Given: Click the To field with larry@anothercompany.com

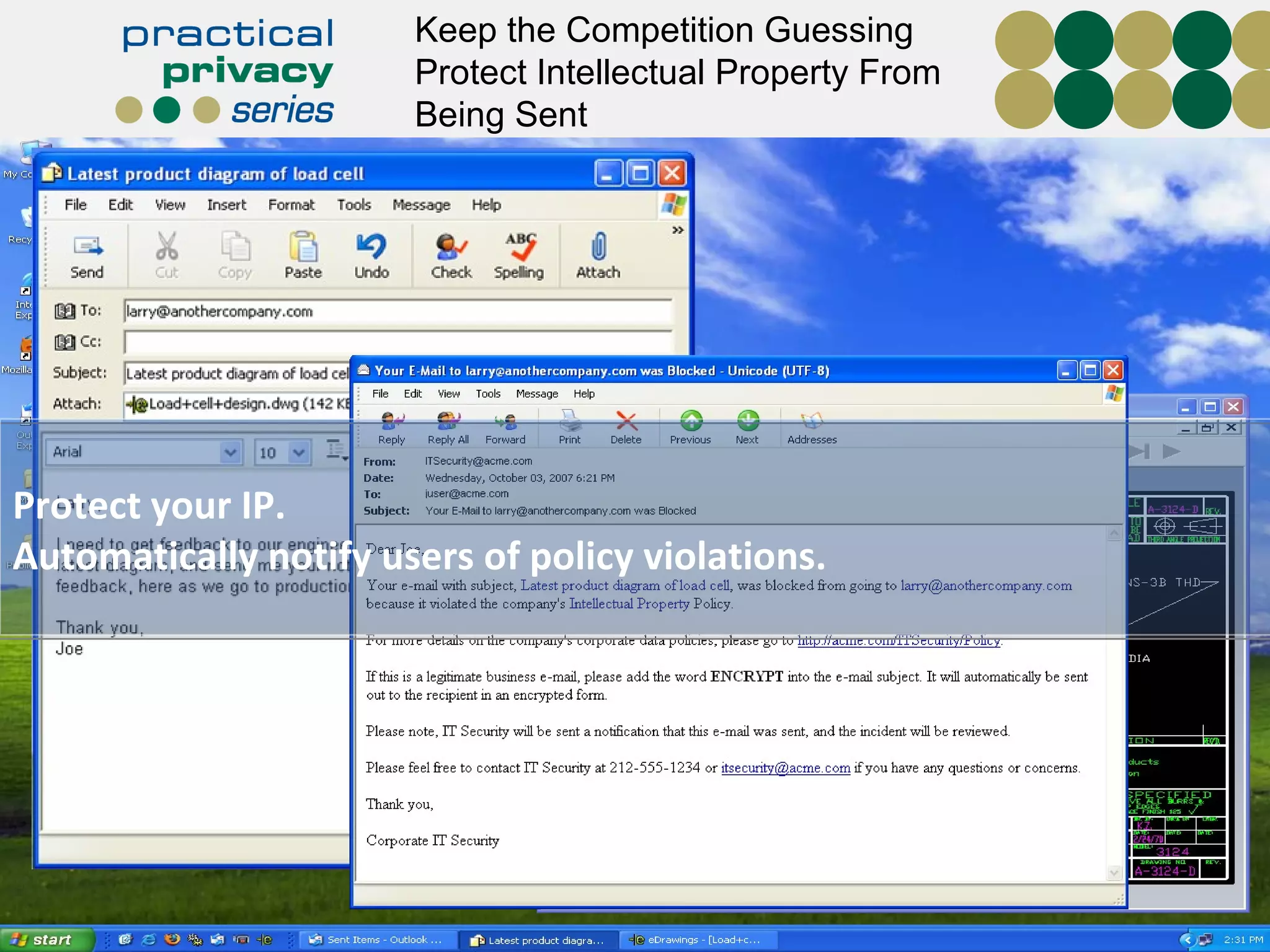Looking at the screenshot, I should point(398,311).
